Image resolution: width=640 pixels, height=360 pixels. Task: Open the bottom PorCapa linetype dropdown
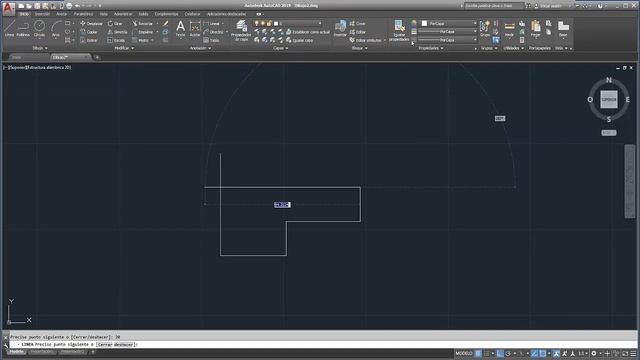(447, 40)
